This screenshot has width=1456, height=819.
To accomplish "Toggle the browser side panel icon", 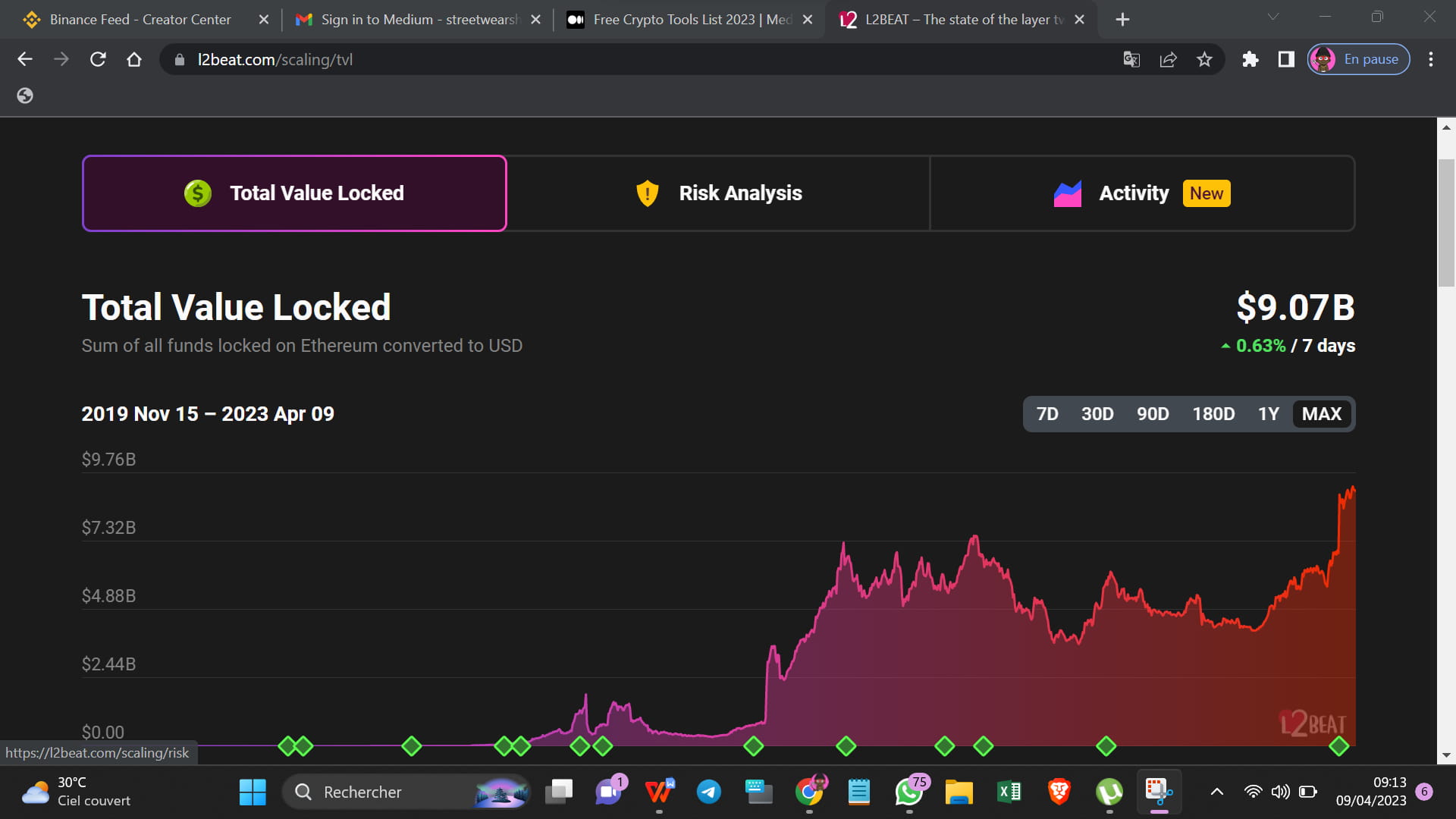I will [1286, 59].
